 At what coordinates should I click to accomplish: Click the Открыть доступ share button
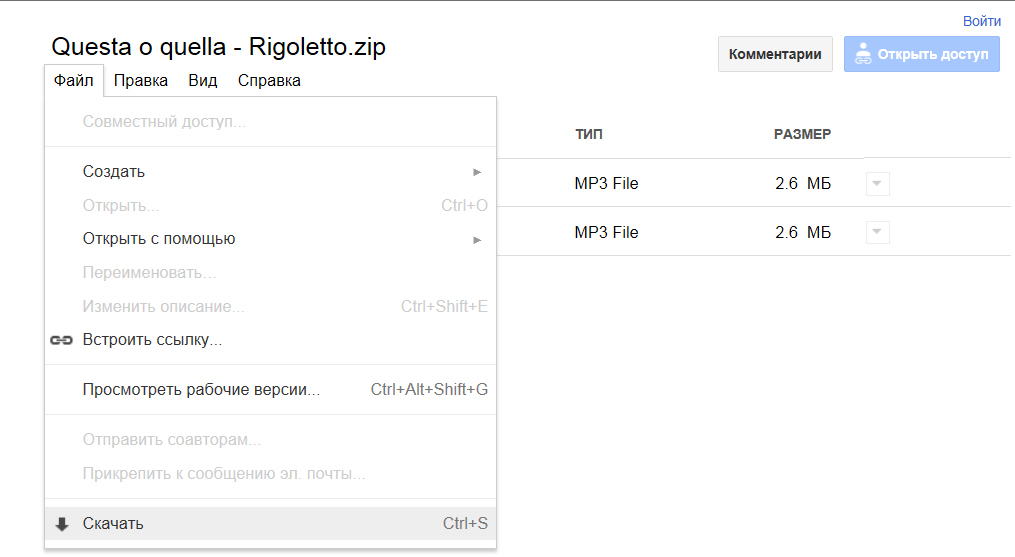tap(922, 54)
